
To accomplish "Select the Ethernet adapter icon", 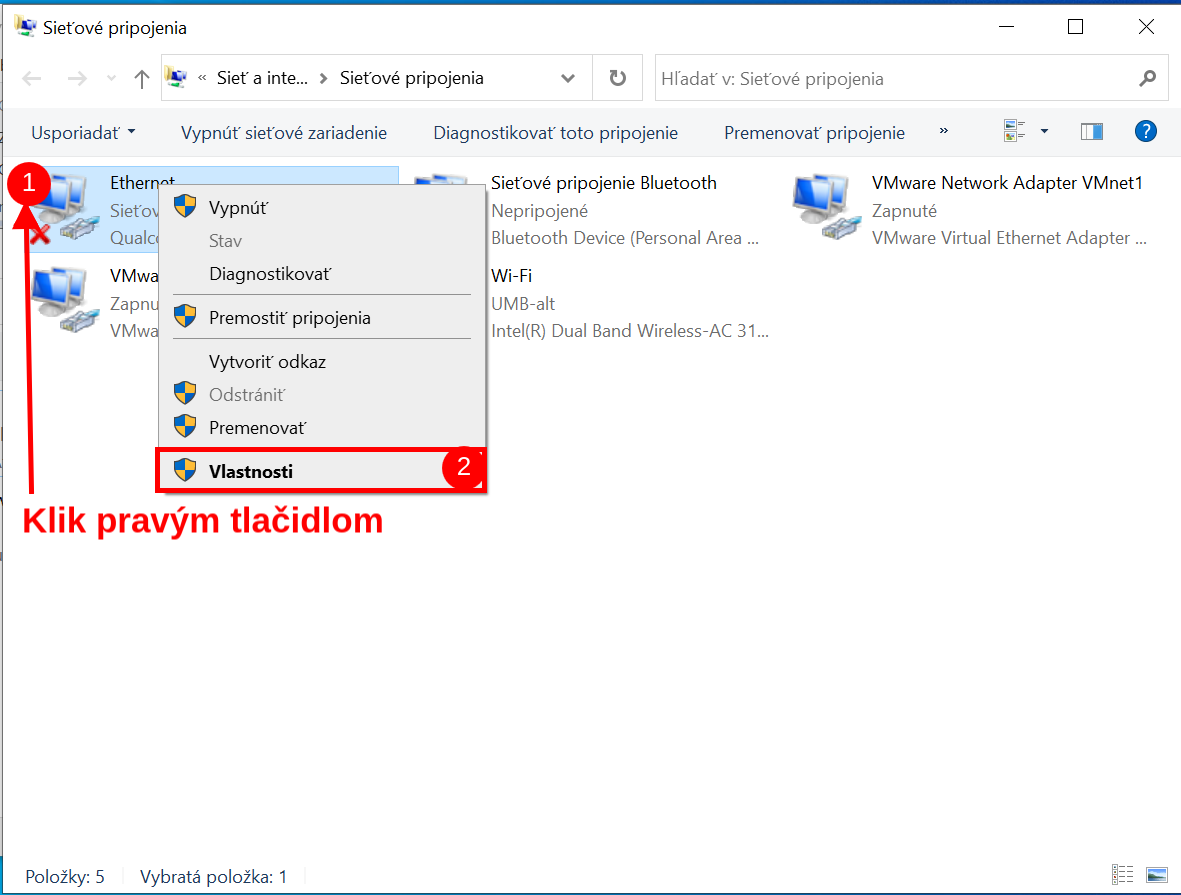I will point(66,208).
